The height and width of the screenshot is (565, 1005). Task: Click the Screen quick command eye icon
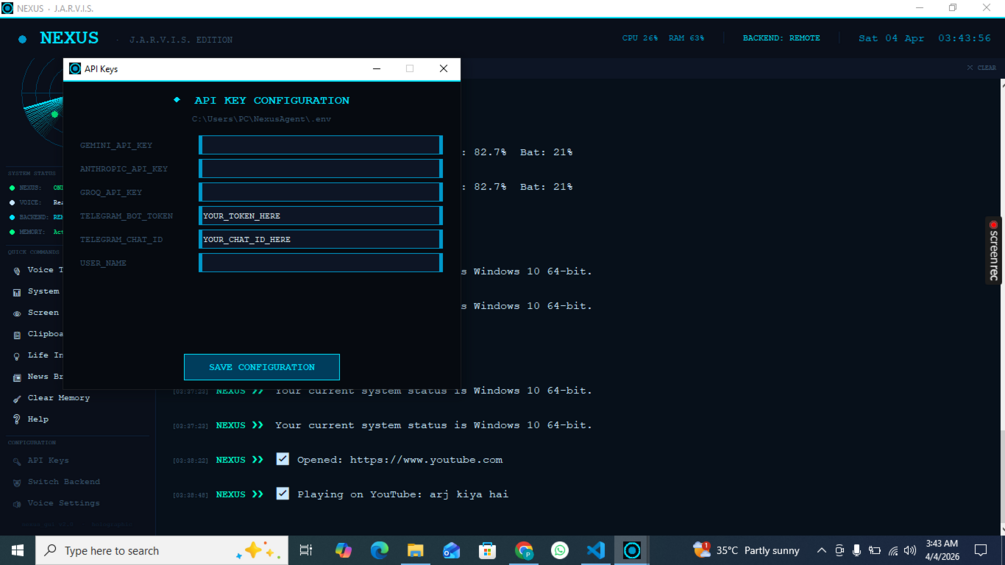[17, 313]
